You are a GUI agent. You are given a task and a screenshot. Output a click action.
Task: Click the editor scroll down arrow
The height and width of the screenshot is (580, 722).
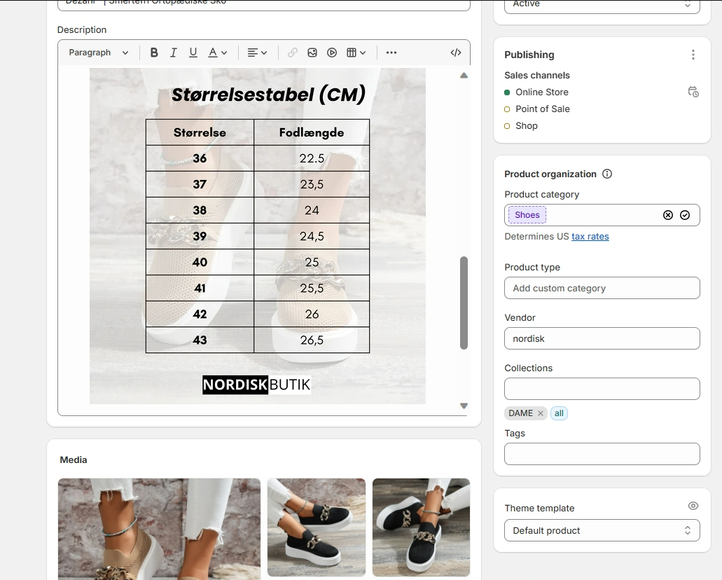464,406
